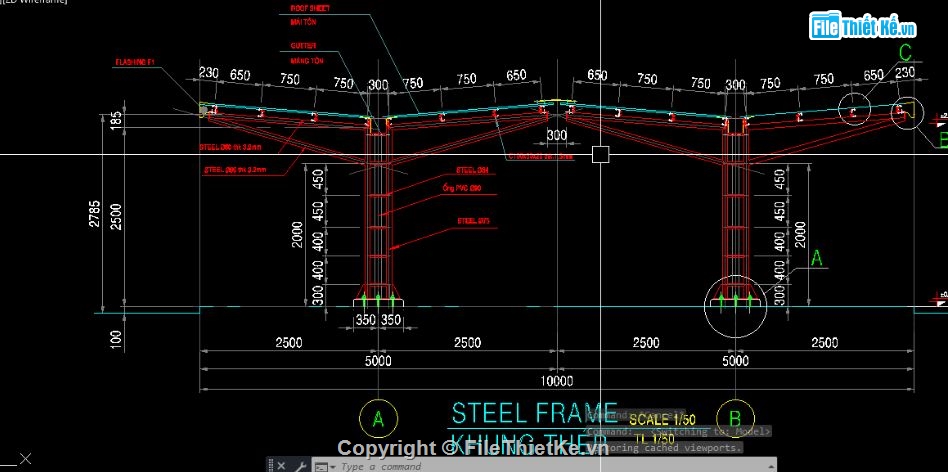The width and height of the screenshot is (948, 472).
Task: Select grid bubble B below the drawing
Action: point(735,418)
